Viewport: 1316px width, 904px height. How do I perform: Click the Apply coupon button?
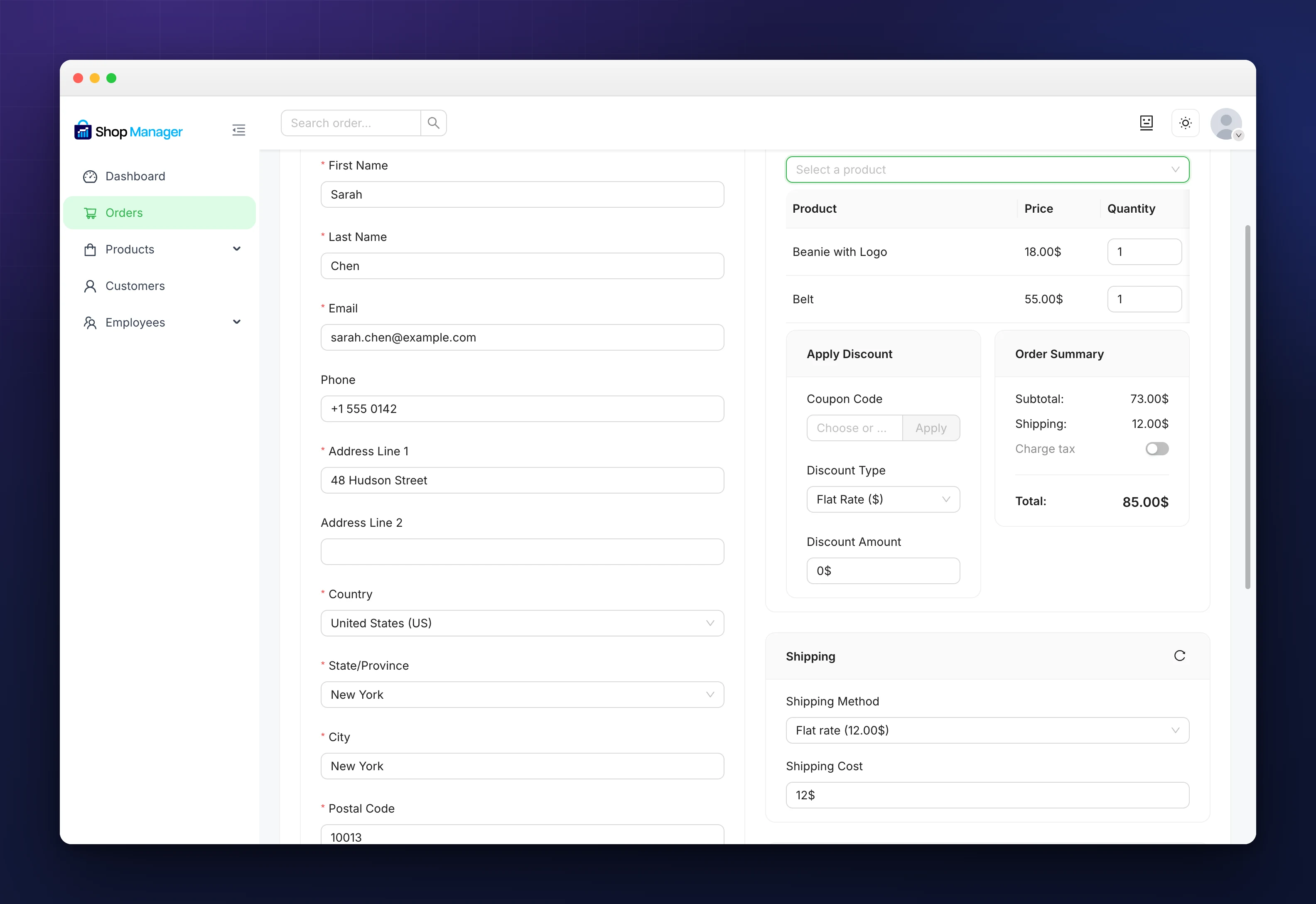tap(931, 428)
